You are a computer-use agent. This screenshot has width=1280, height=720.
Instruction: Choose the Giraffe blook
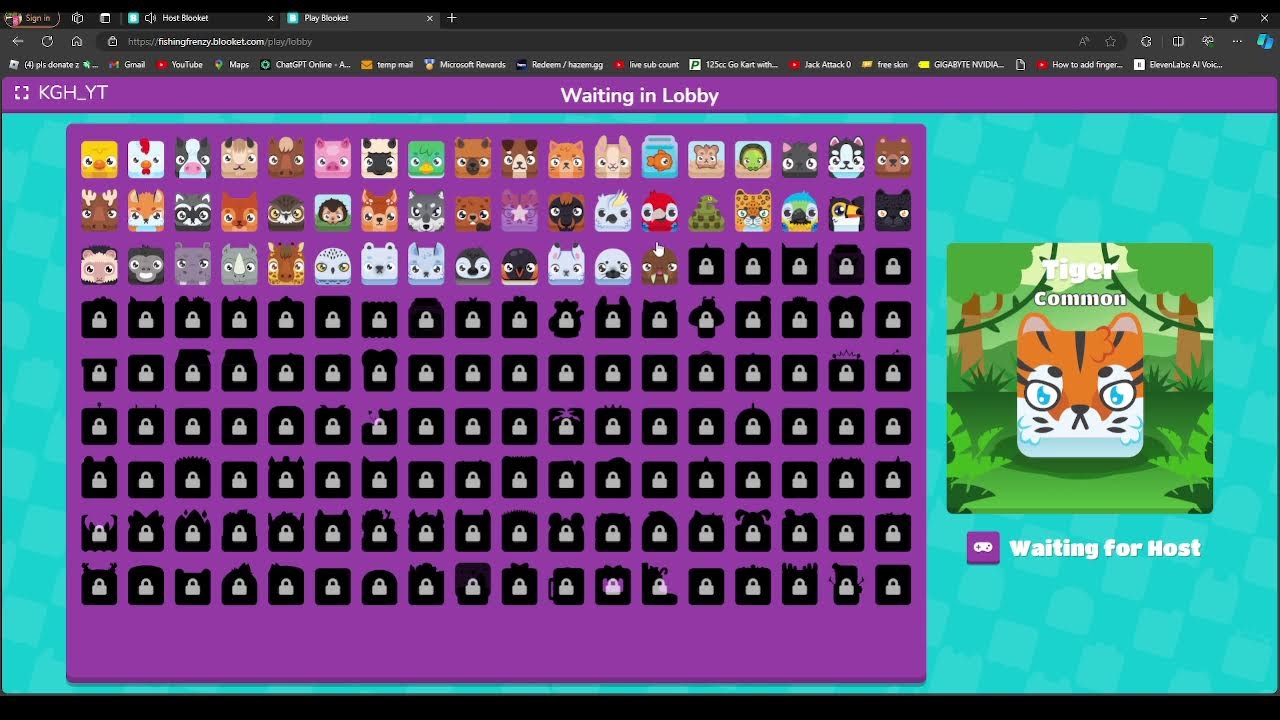(x=286, y=265)
